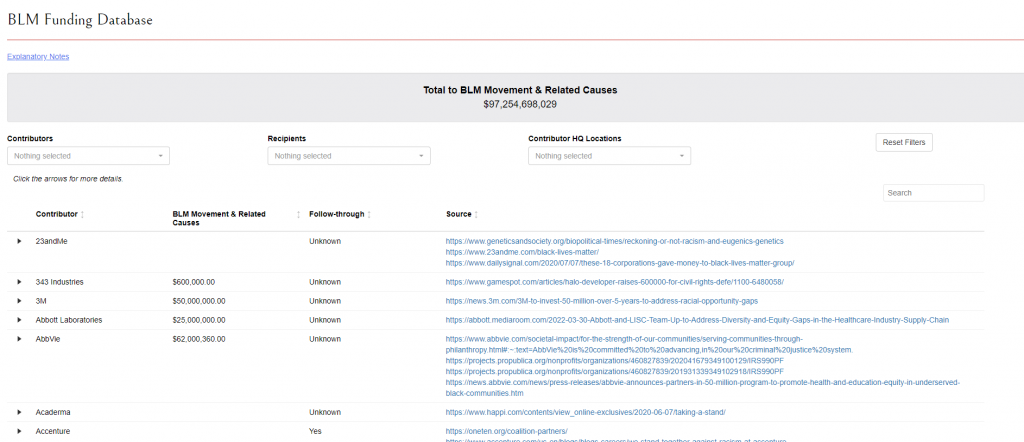Expand the 3M row details arrow
This screenshot has width=1024, height=442.
(x=20, y=301)
